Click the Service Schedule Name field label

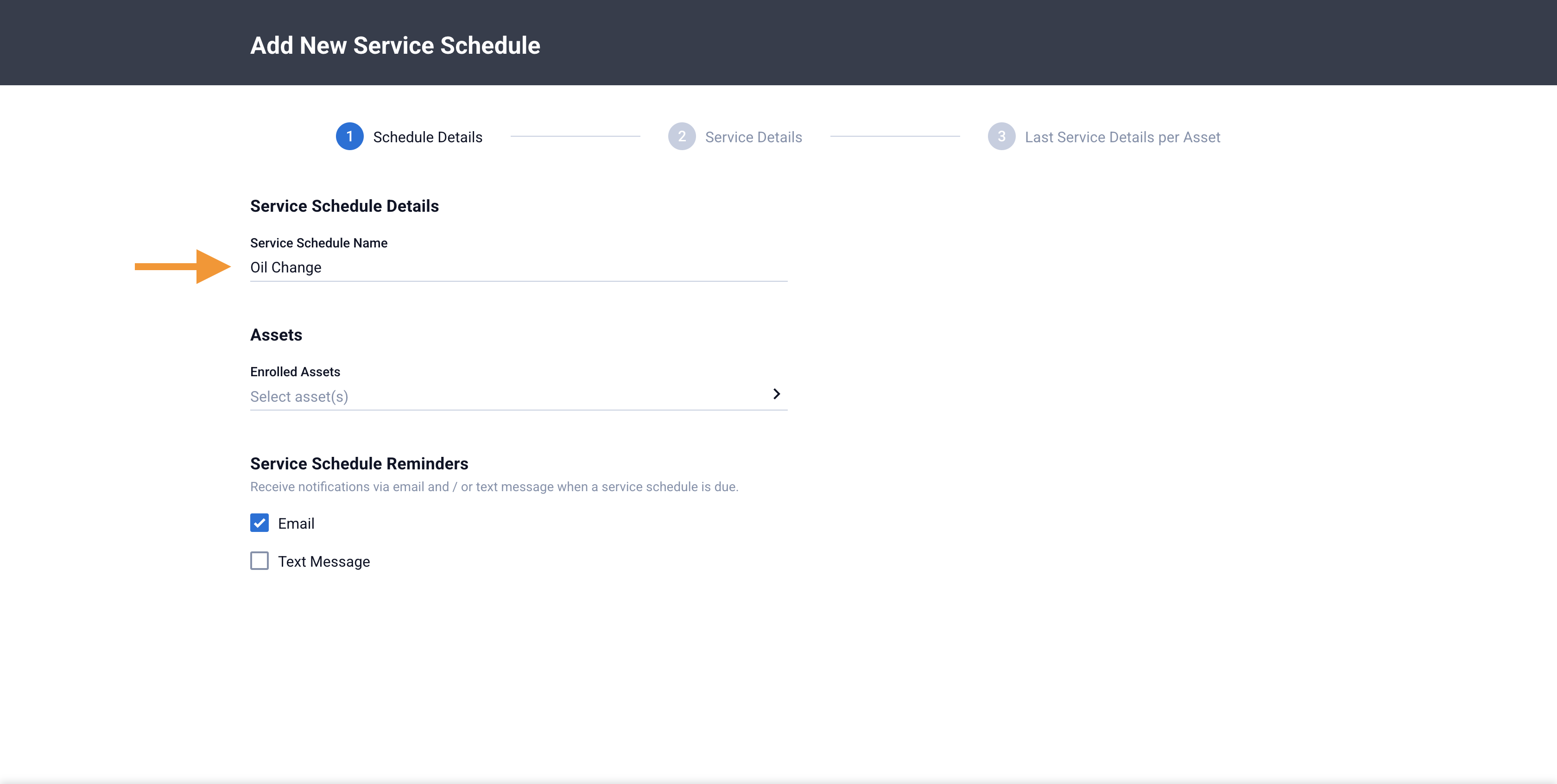pos(318,243)
